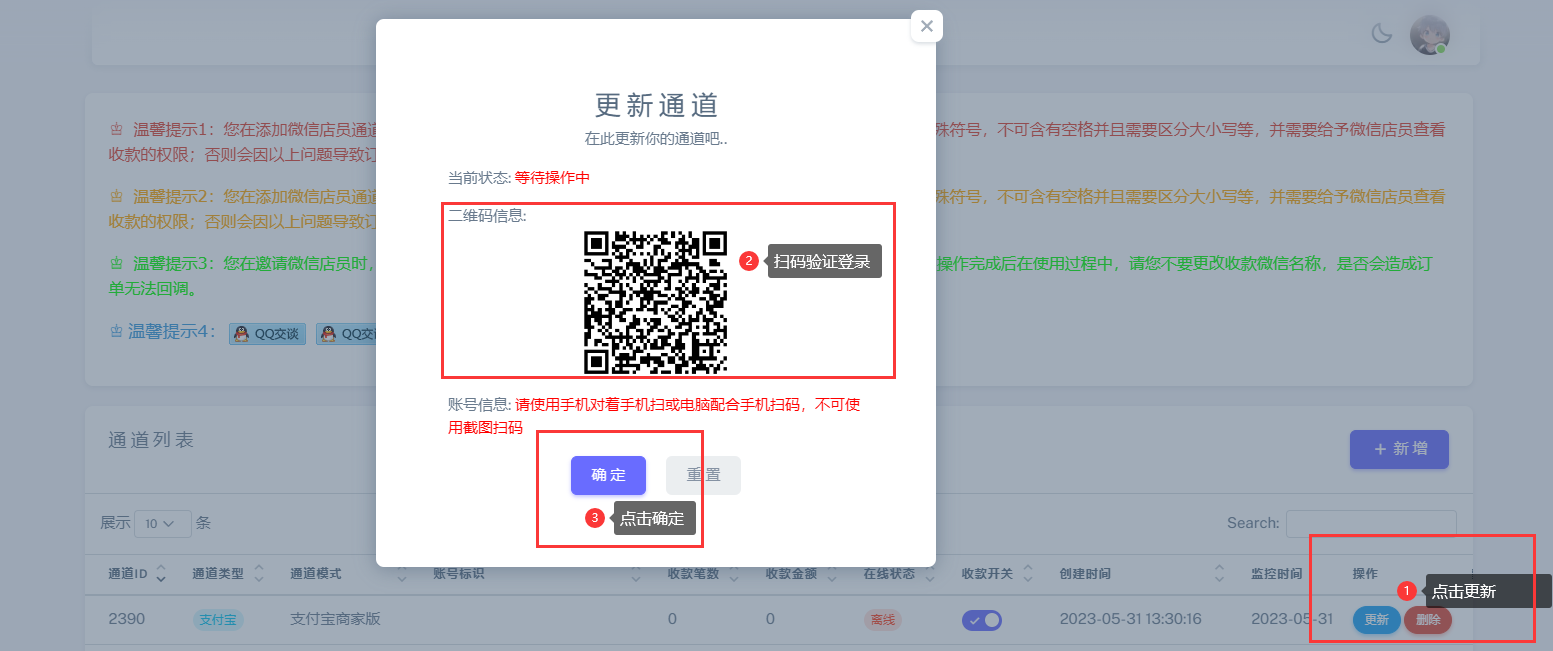Sort the table by 通道ID column
This screenshot has height=651, width=1553.
pyautogui.click(x=161, y=574)
